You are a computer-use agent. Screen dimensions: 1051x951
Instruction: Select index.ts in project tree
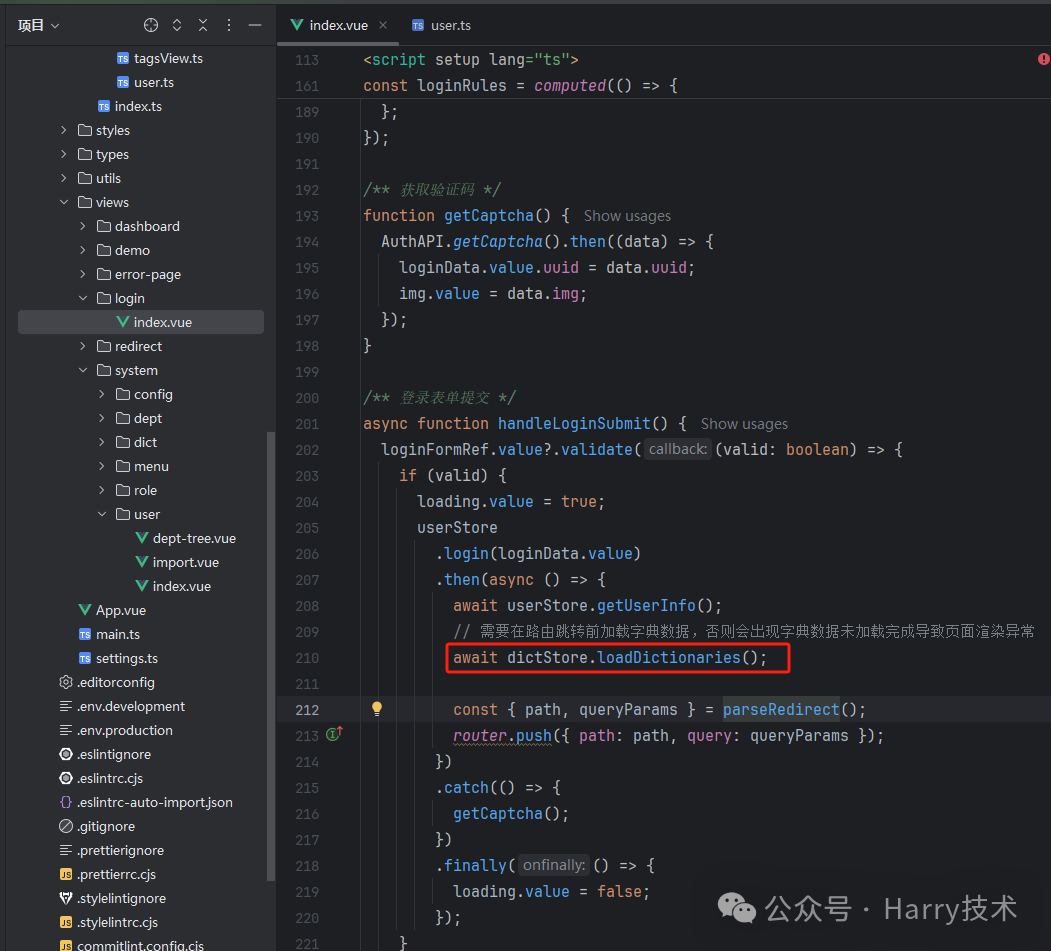point(129,107)
